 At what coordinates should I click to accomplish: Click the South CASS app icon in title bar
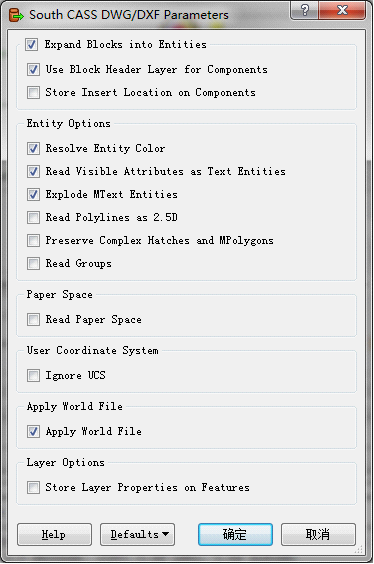click(16, 15)
